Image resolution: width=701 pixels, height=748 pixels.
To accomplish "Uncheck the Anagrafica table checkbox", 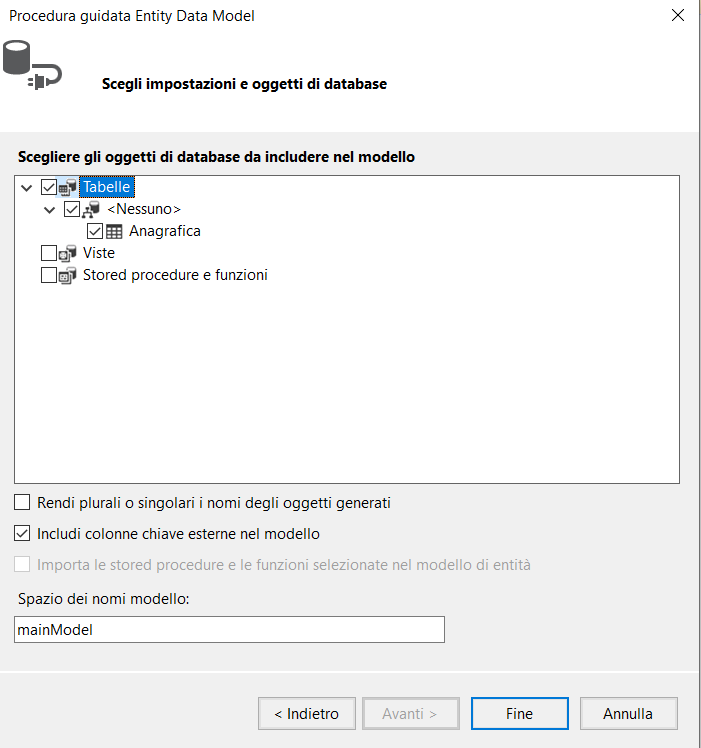I will pos(94,231).
